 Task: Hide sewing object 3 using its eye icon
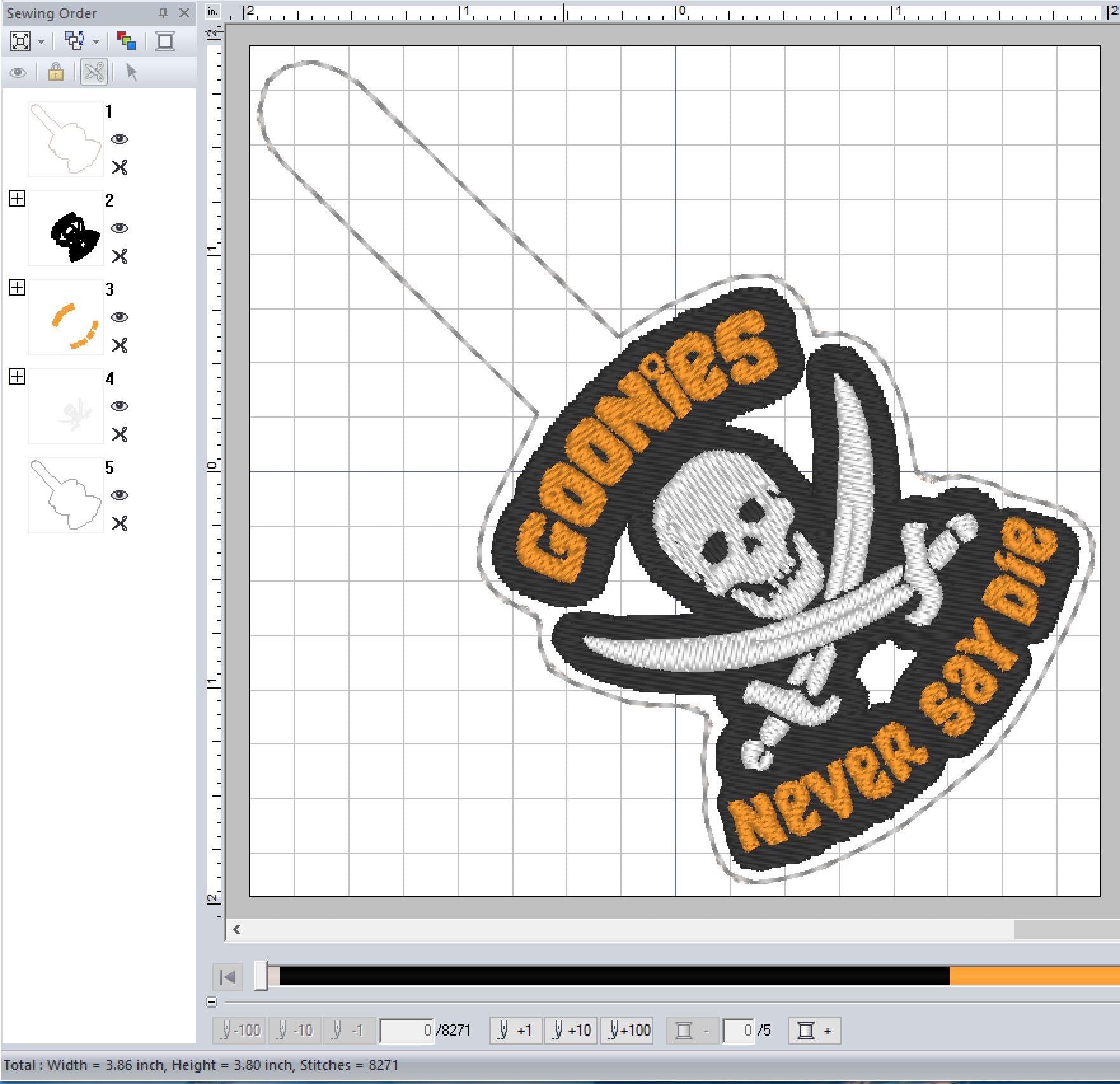point(120,317)
